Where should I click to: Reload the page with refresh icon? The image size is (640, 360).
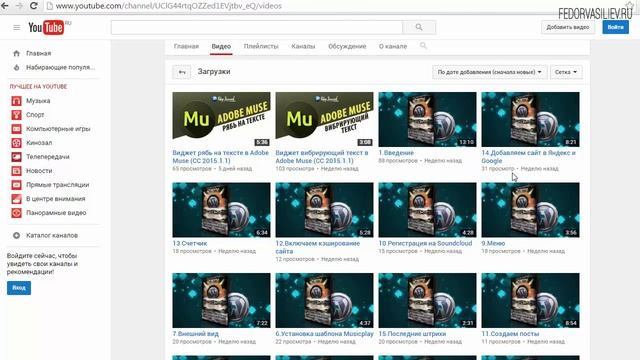[x=33, y=6]
